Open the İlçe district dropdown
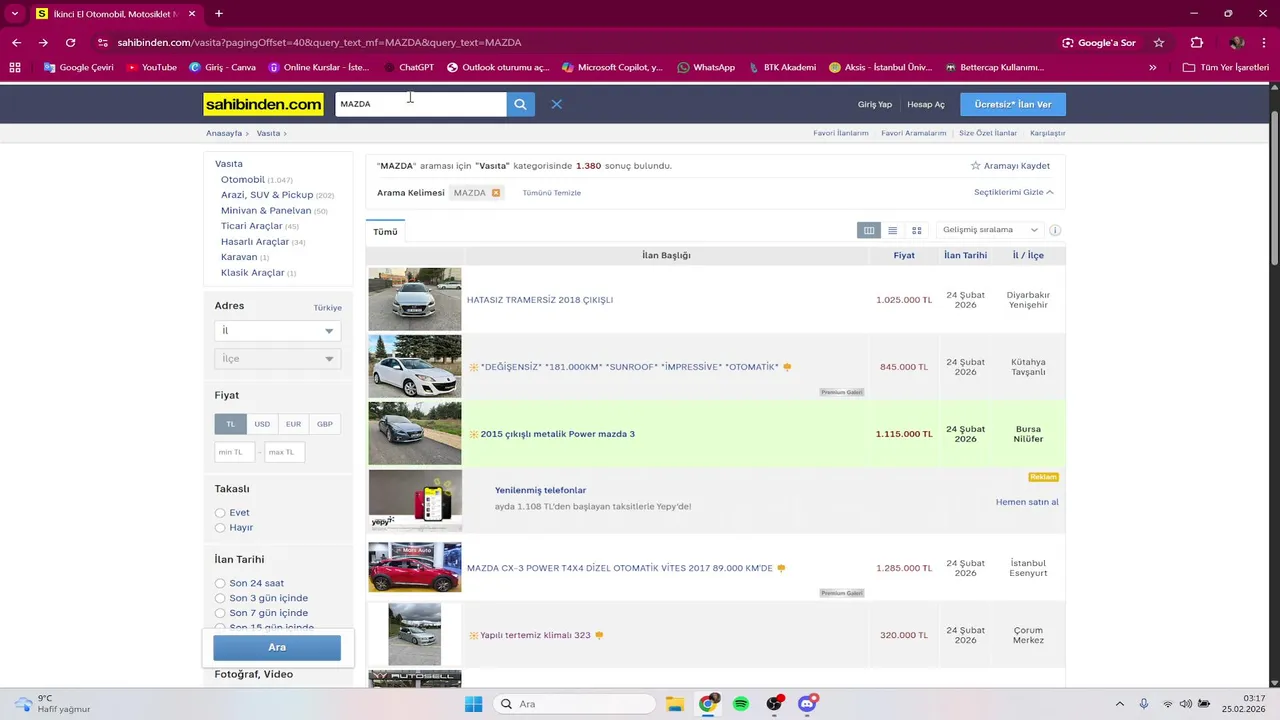The image size is (1280, 720). pos(277,359)
